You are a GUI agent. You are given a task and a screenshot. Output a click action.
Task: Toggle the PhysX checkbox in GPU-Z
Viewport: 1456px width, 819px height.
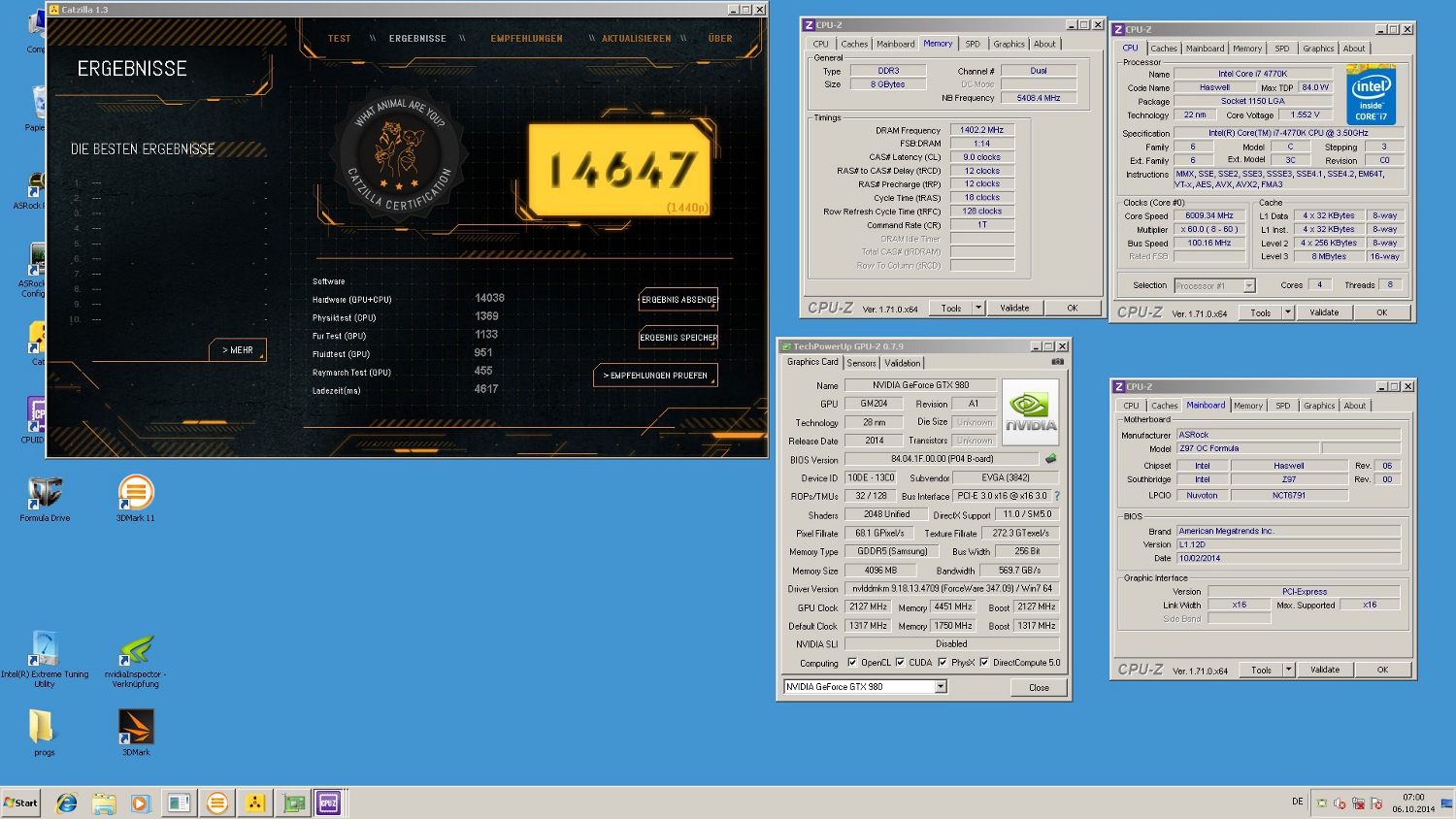coord(943,663)
